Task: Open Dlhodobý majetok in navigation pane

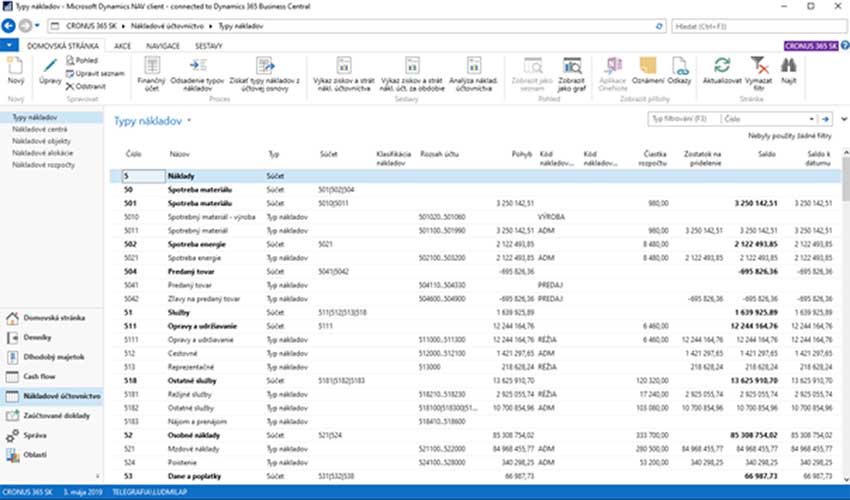Action: (52, 357)
